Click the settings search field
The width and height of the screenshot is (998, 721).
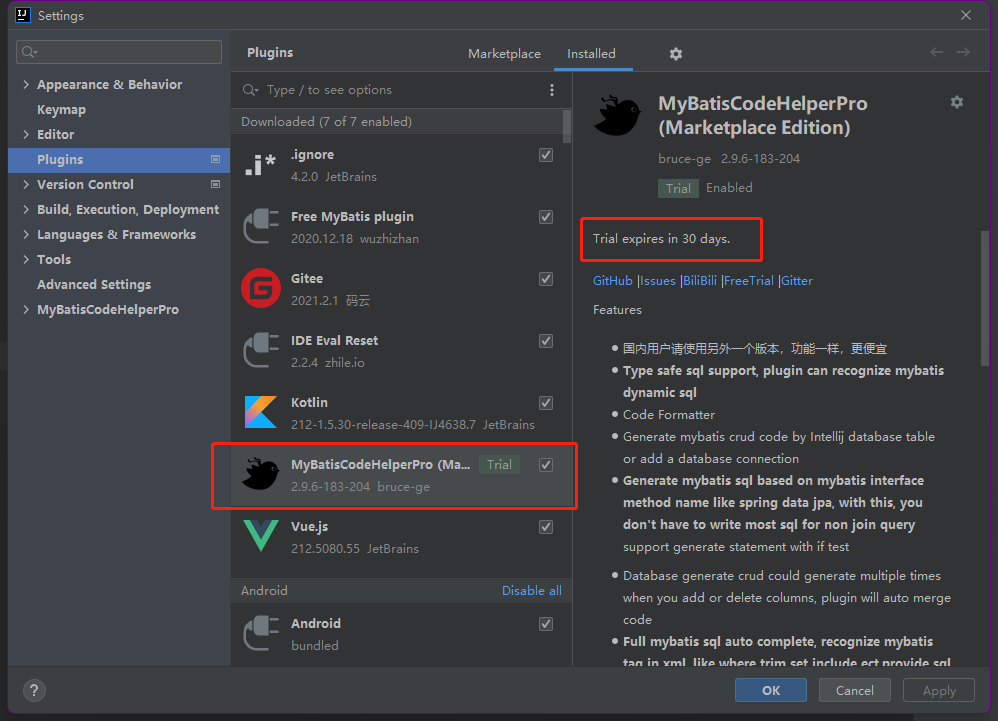point(119,52)
